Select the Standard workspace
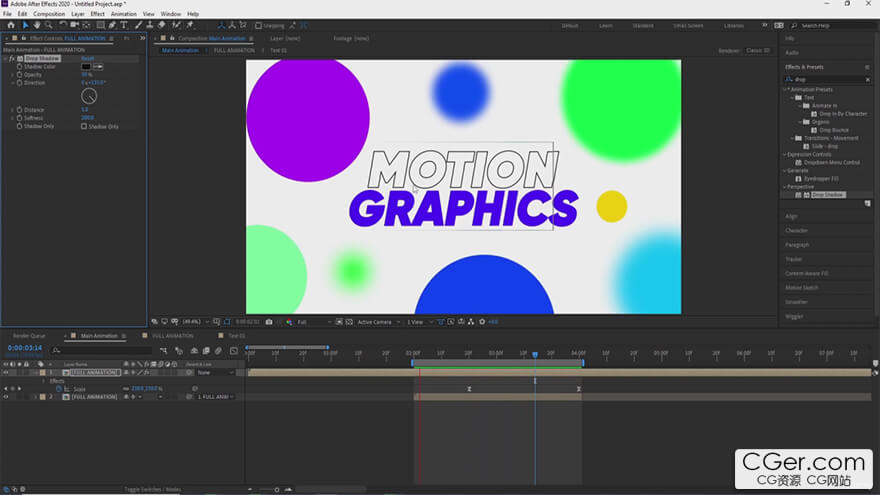The width and height of the screenshot is (880, 495). pyautogui.click(x=643, y=26)
